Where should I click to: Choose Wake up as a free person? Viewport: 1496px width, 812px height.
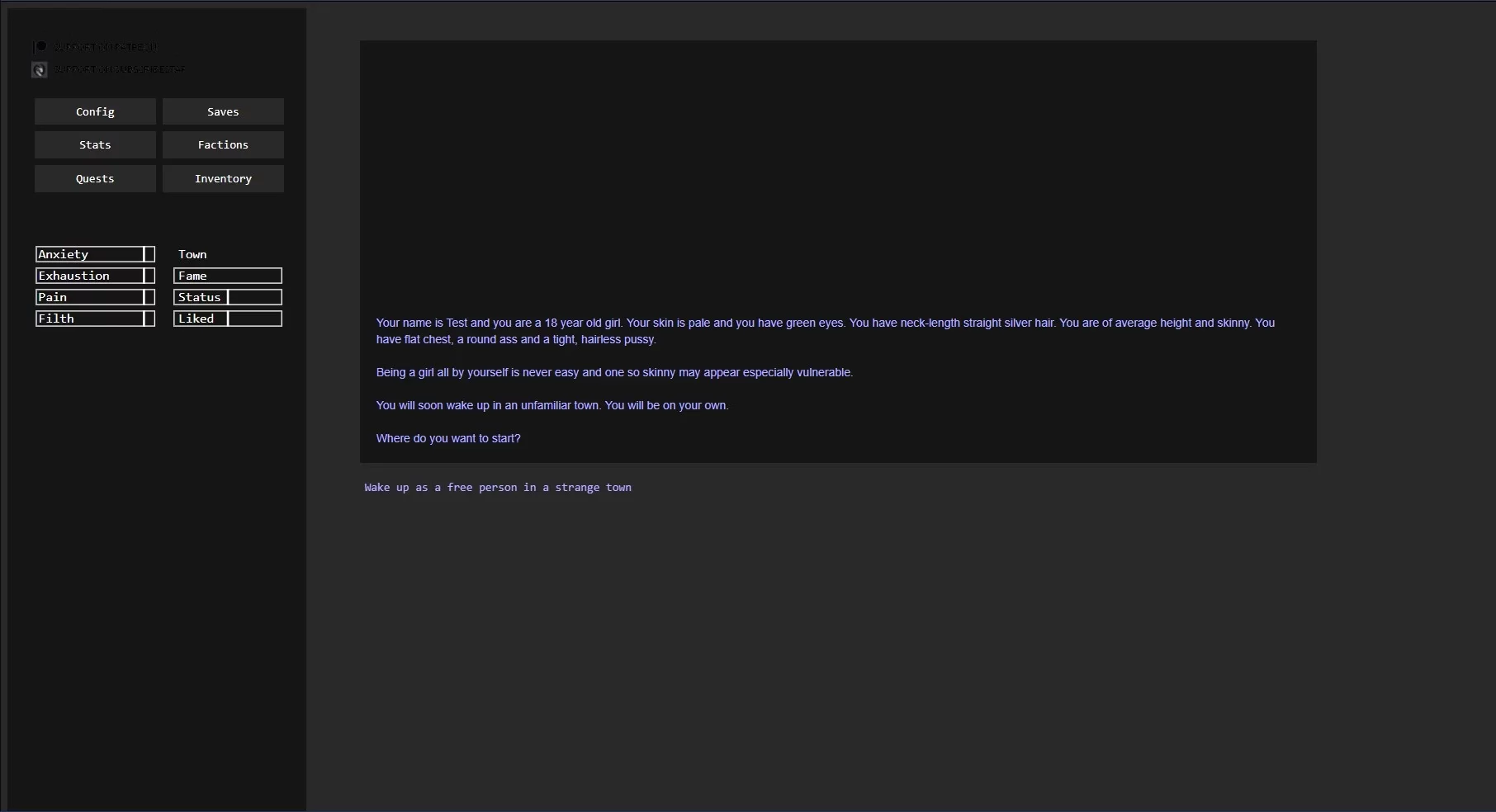[498, 488]
